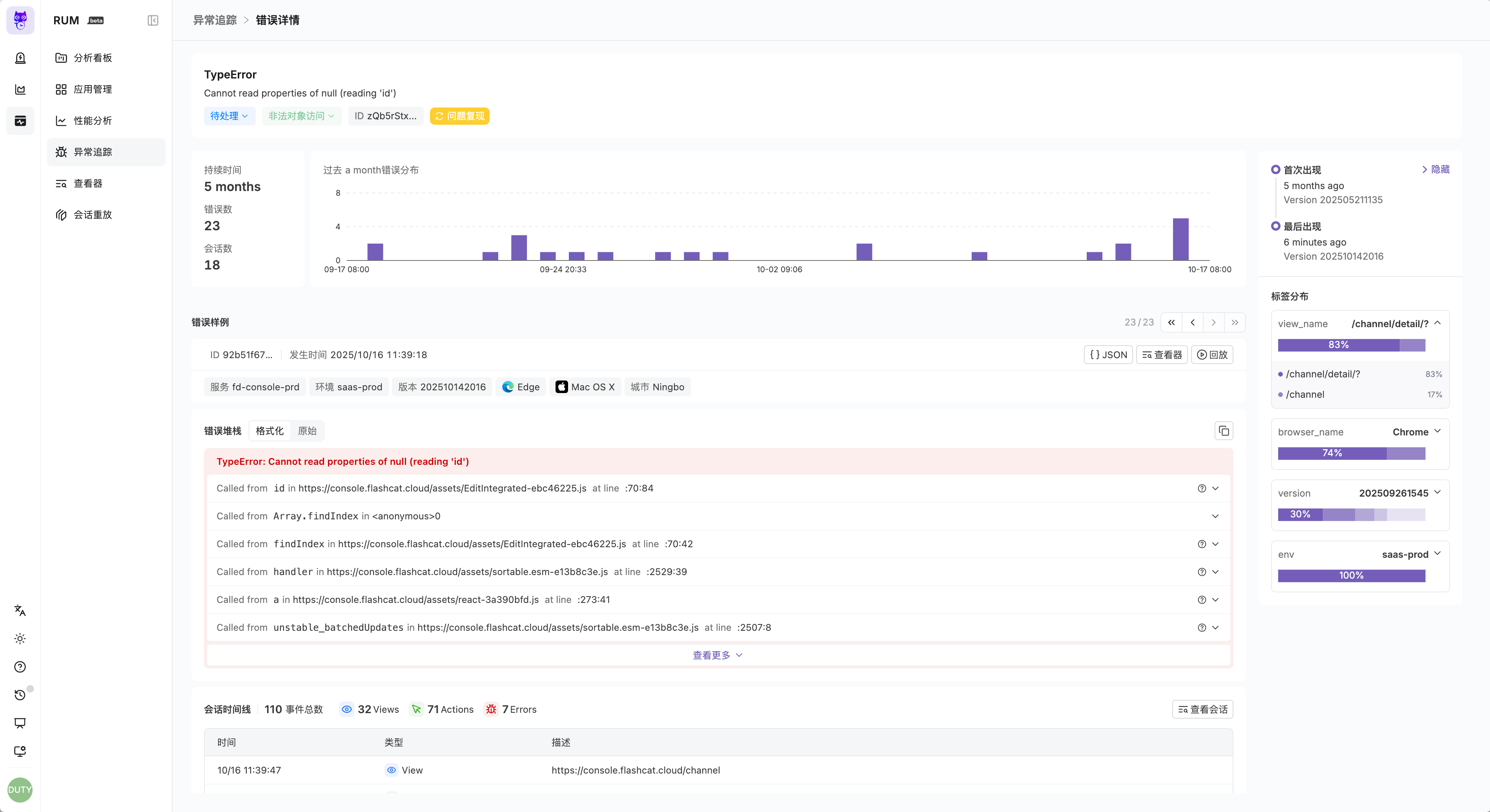Click the DUTY user avatar
This screenshot has height=812, width=1490.
click(x=20, y=789)
